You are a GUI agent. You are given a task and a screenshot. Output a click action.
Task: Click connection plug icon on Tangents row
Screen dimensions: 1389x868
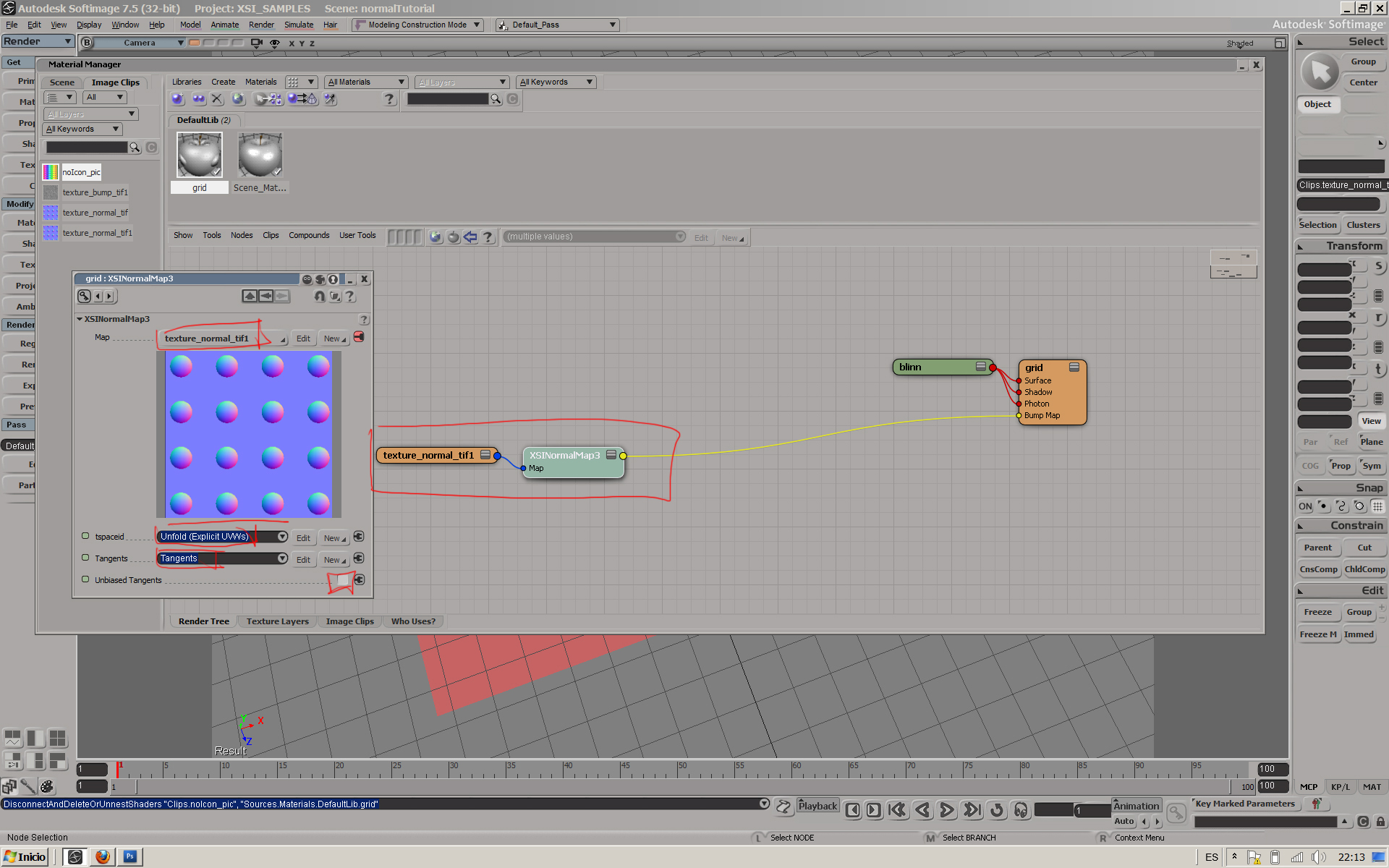(x=359, y=558)
